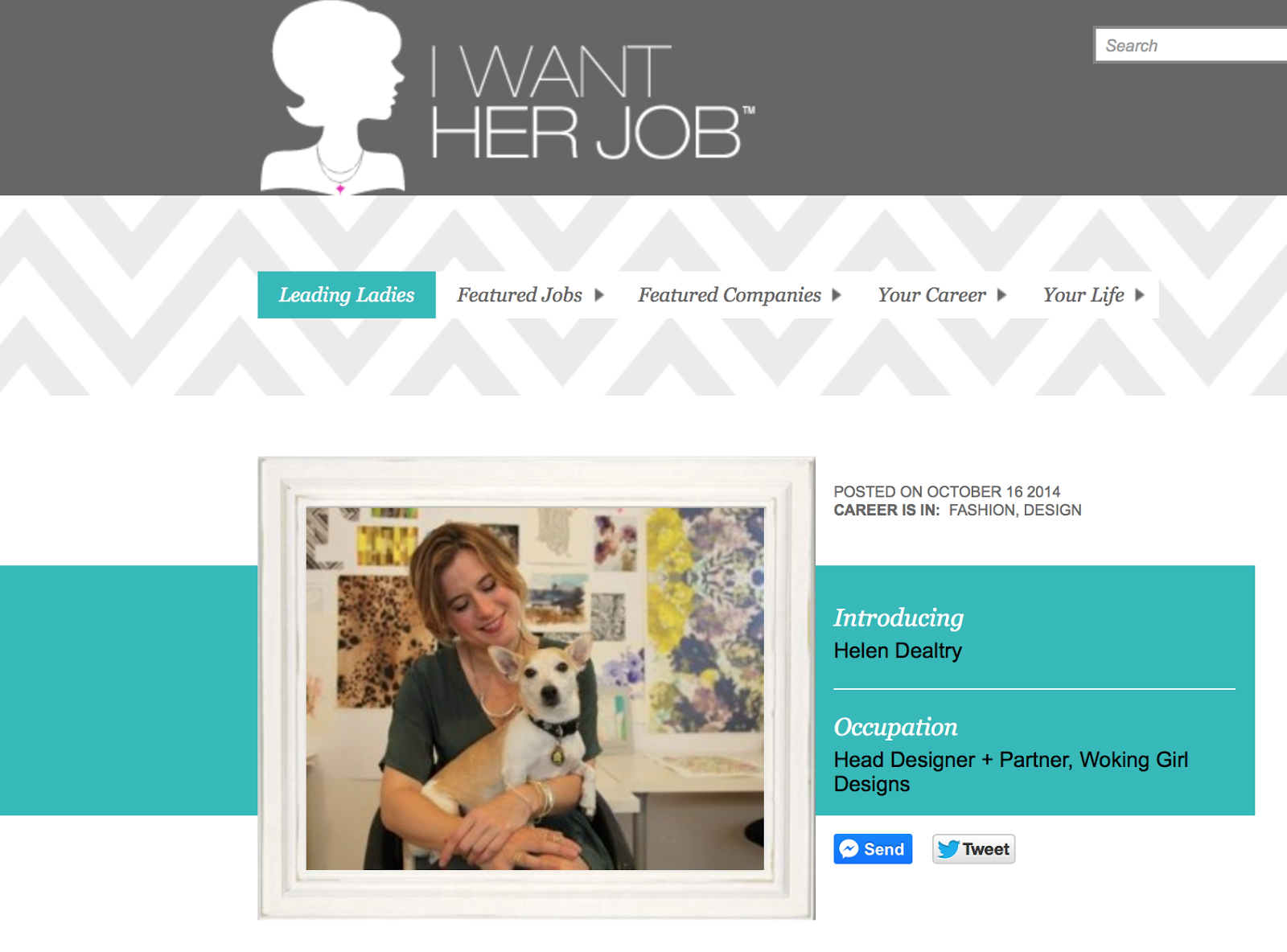This screenshot has width=1287, height=952.
Task: Click the Fashion, Design career category
Action: pos(1015,510)
